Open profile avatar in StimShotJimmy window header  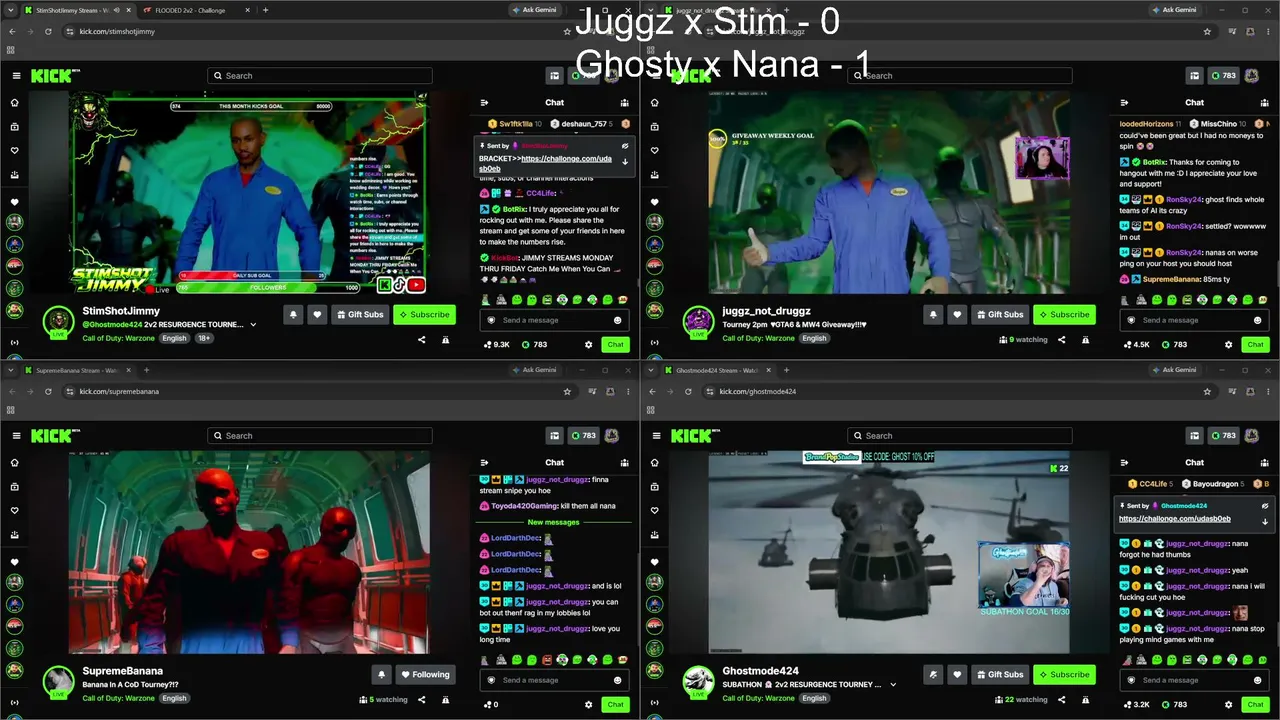pos(611,75)
